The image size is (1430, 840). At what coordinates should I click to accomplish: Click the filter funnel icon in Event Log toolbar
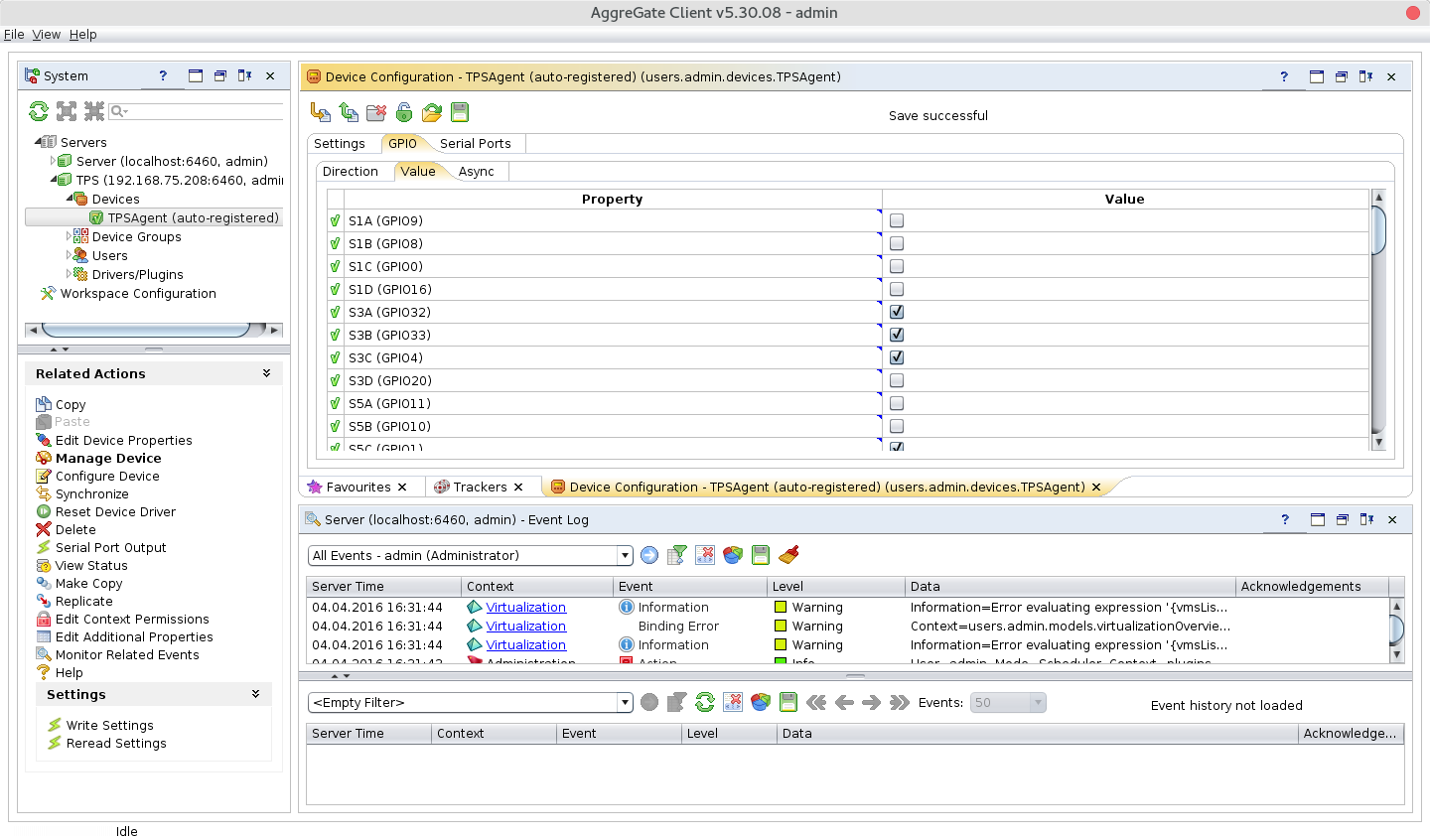(x=677, y=555)
